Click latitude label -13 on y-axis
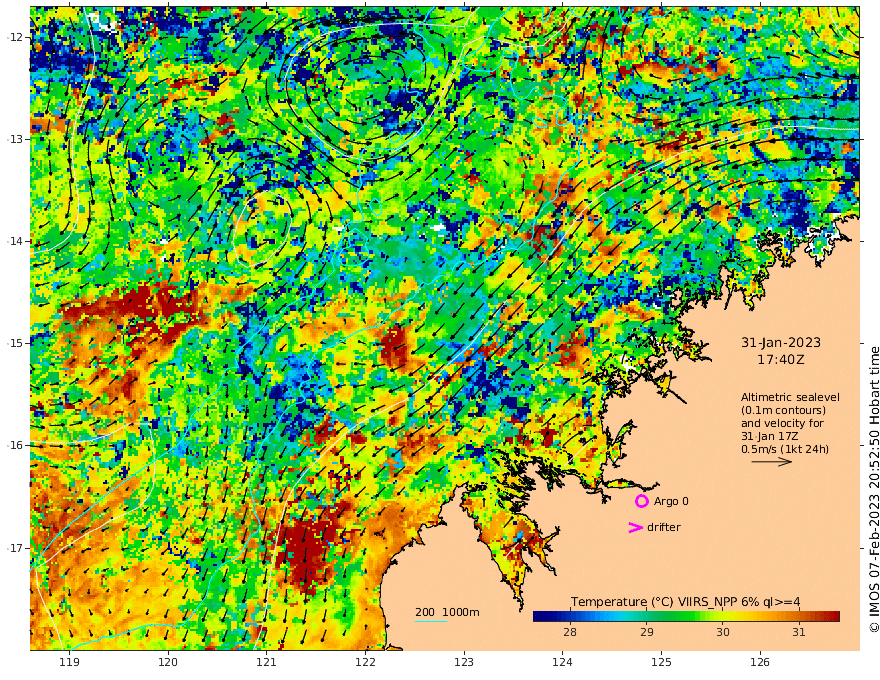The height and width of the screenshot is (680, 880). pyautogui.click(x=15, y=139)
